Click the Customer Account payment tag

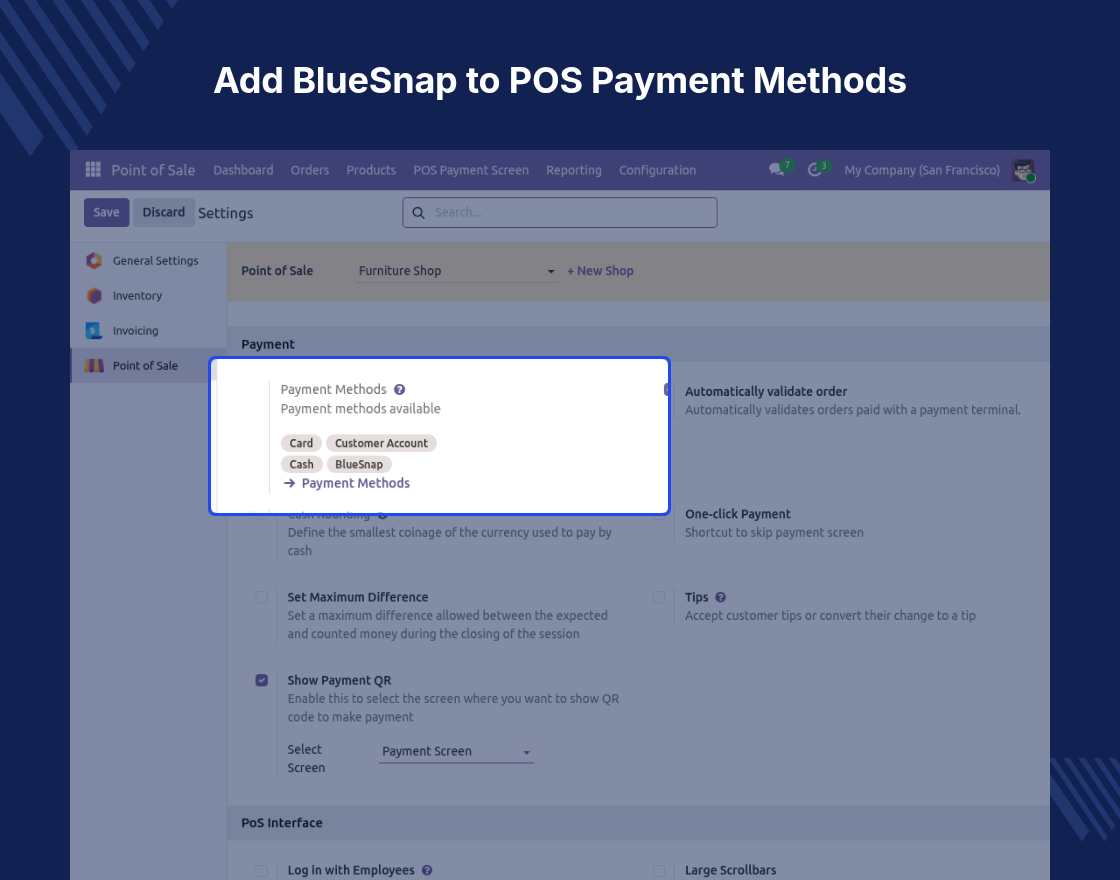(381, 444)
